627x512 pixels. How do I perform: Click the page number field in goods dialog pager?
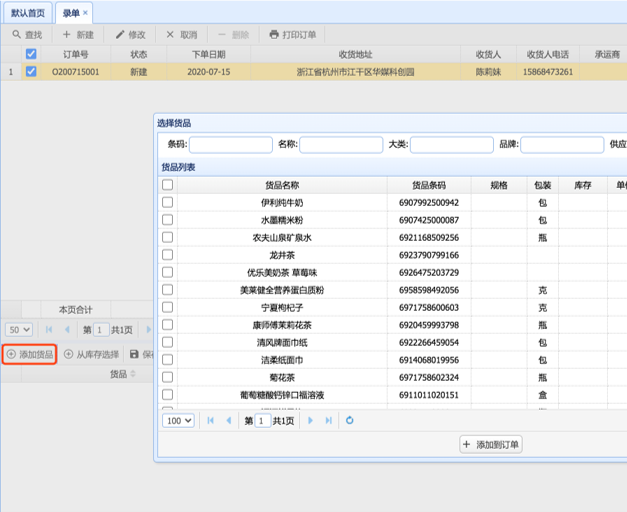262,420
